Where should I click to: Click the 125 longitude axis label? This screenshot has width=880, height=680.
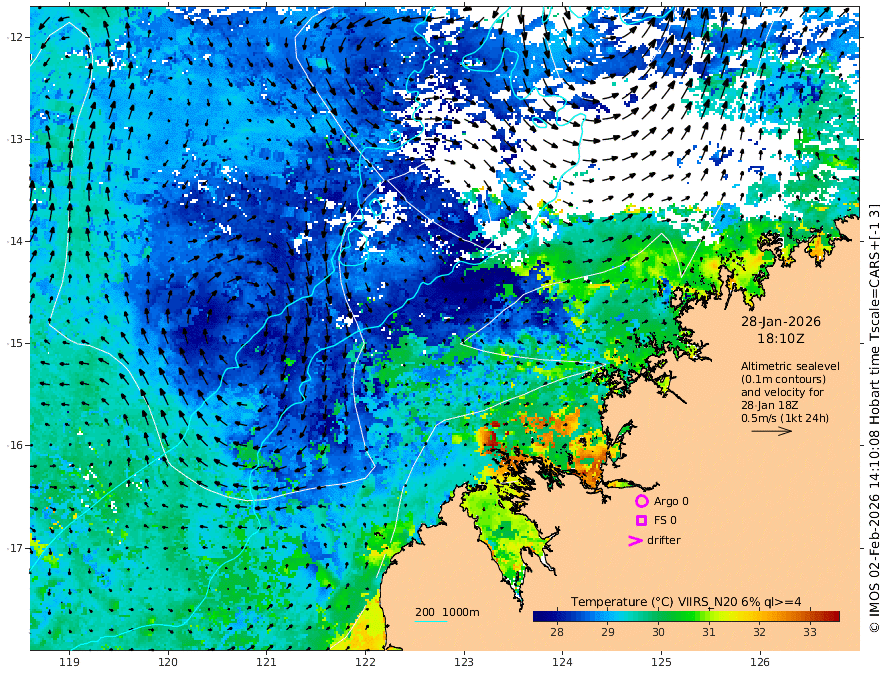click(x=661, y=663)
